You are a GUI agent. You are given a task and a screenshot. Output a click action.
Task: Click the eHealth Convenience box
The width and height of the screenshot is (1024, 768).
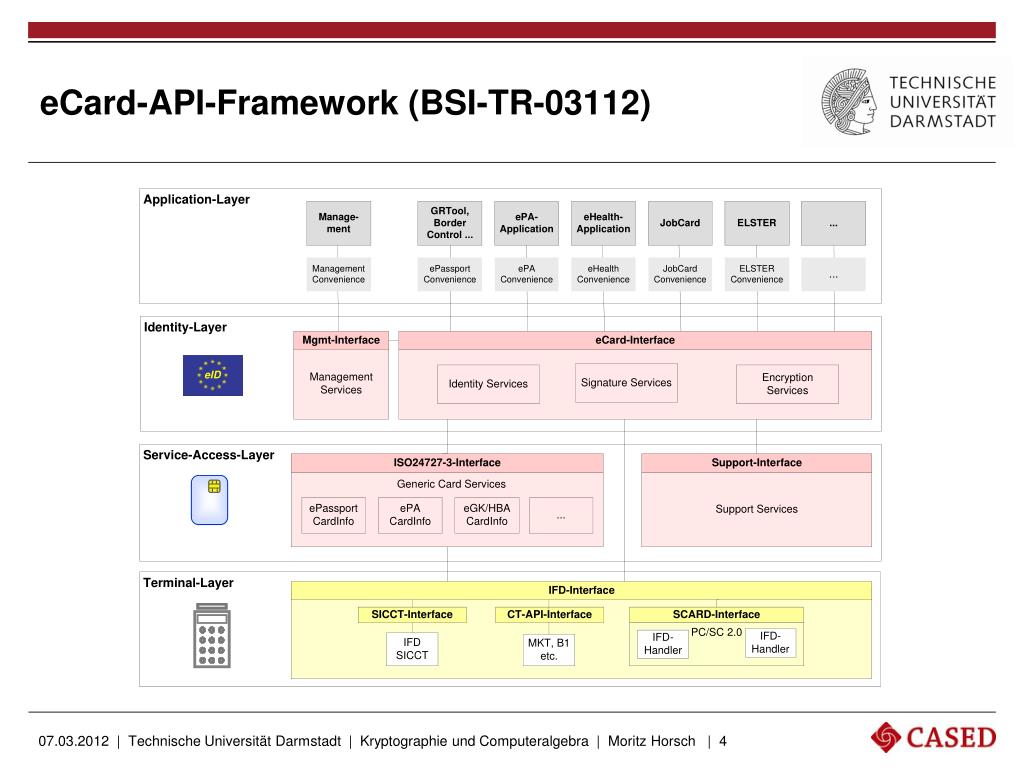603,274
